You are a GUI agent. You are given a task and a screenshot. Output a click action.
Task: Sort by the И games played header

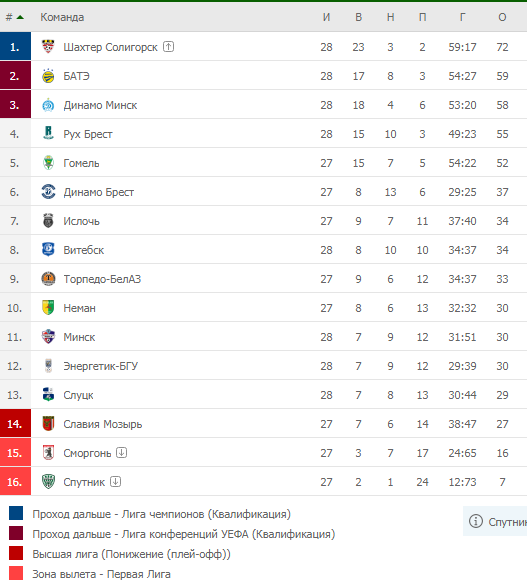pyautogui.click(x=326, y=17)
